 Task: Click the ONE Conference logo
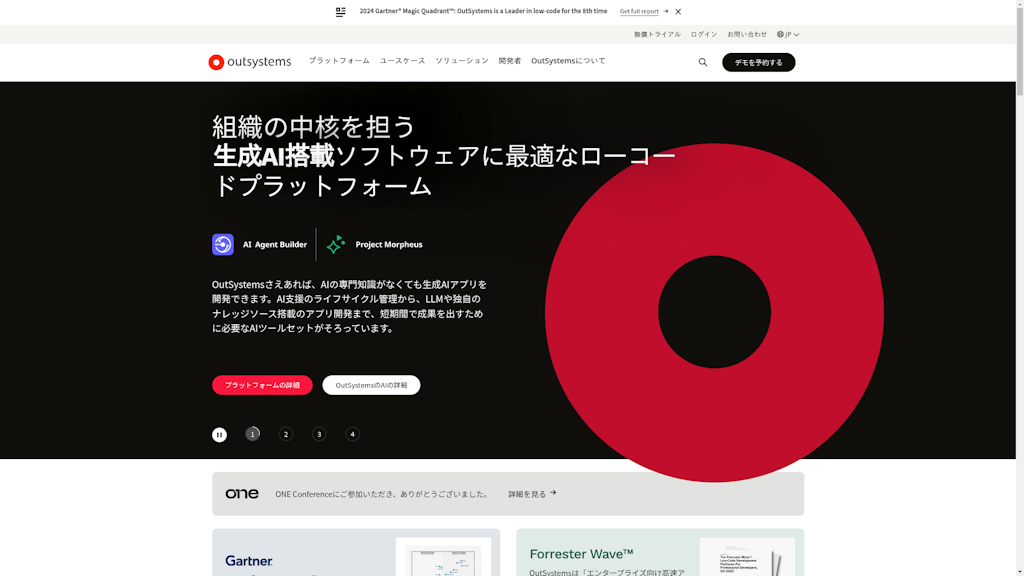(242, 494)
